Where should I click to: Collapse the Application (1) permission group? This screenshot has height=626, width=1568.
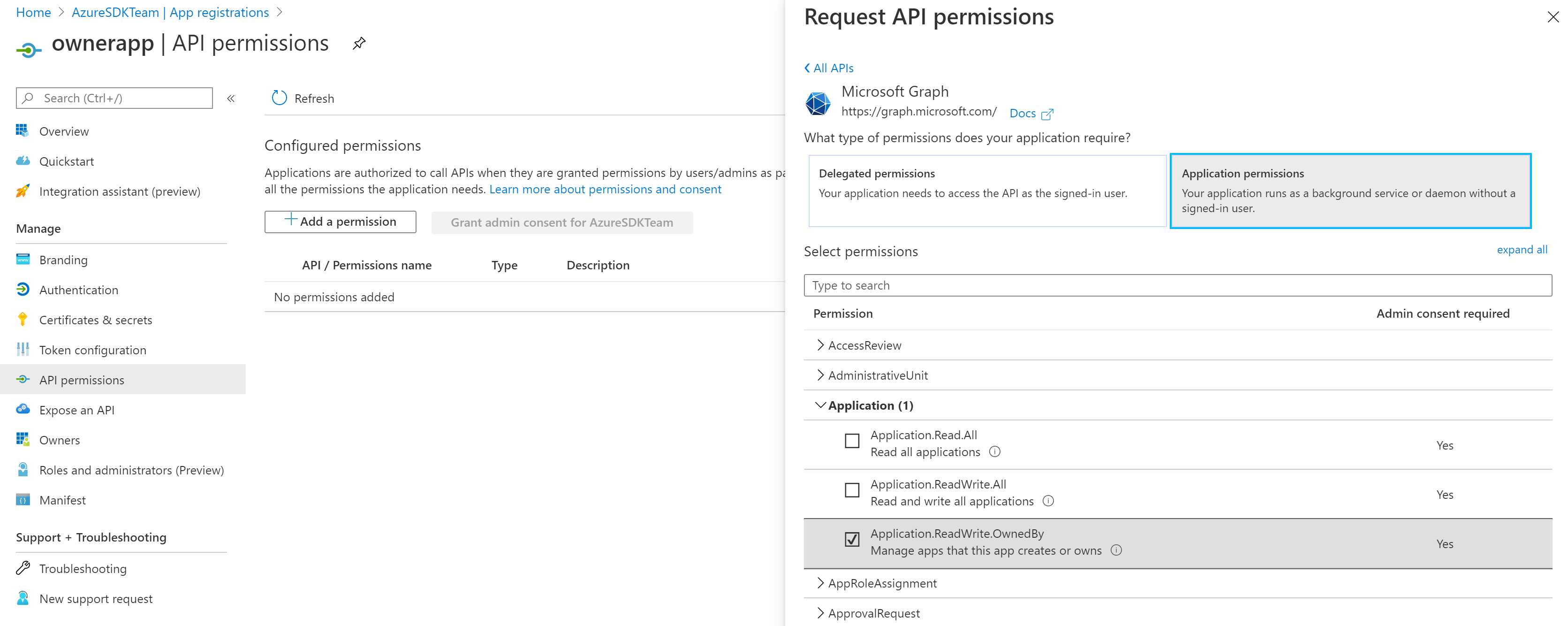[x=820, y=405]
